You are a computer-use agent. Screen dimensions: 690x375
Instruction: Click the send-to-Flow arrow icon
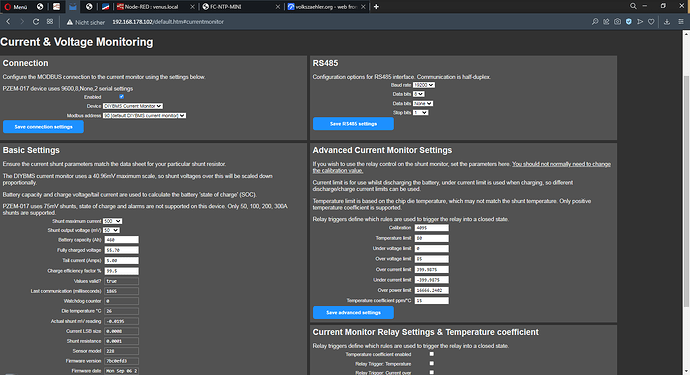tap(640, 22)
